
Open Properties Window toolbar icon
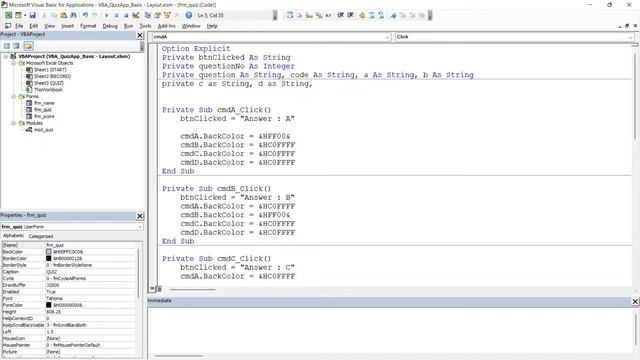(157, 15)
